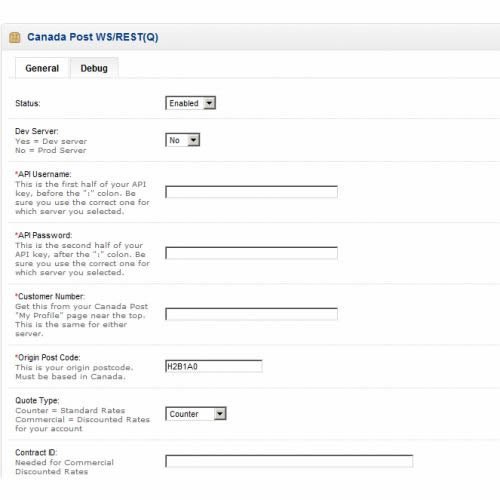Click the Origin Post Code field H2B1A0

pyautogui.click(x=214, y=366)
